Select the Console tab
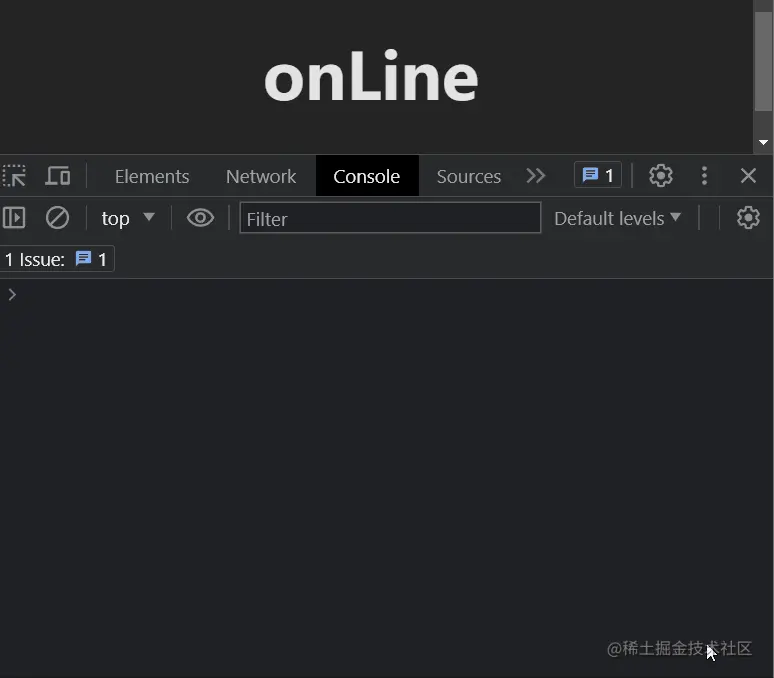Screen dimensions: 774x678 click(x=366, y=176)
